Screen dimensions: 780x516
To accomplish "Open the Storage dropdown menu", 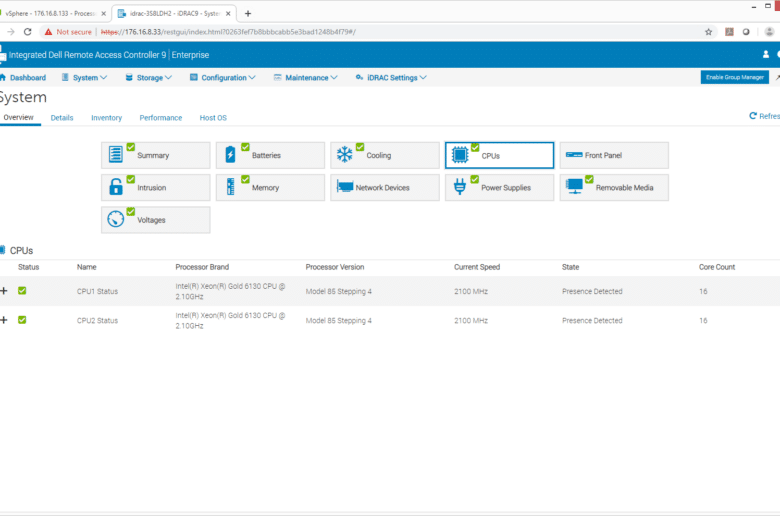I will 148,78.
